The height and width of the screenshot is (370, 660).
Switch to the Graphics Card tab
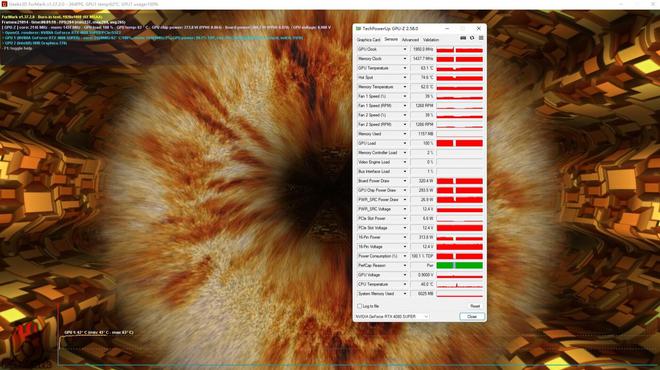coord(369,40)
